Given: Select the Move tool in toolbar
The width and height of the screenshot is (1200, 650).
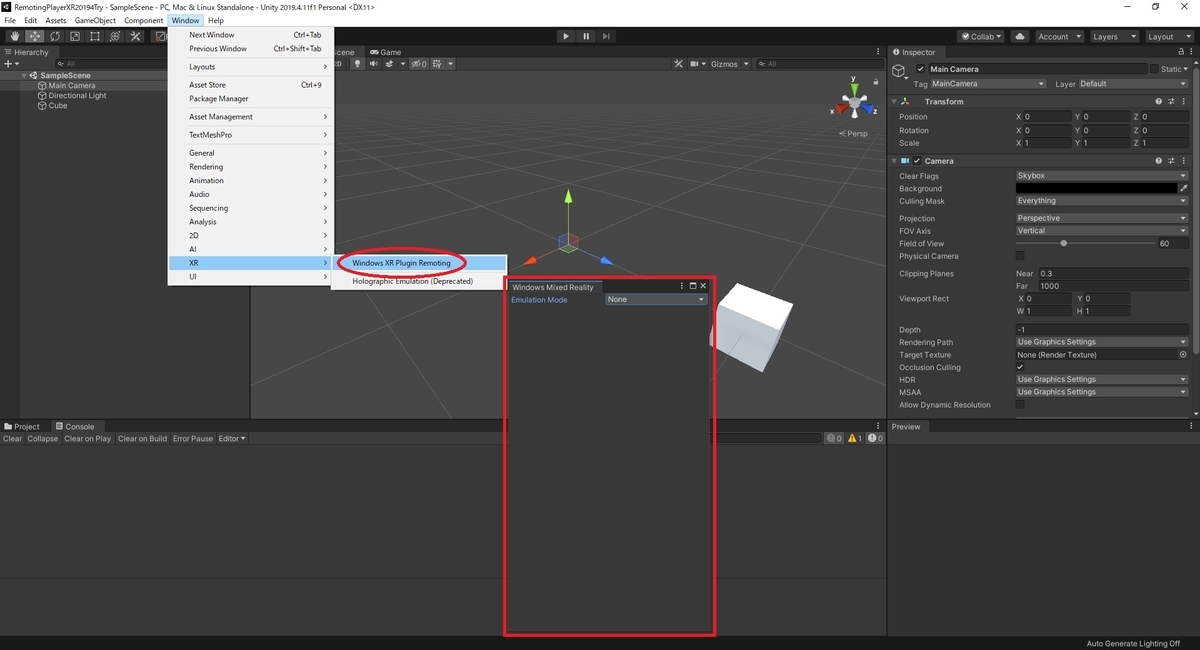Looking at the screenshot, I should point(35,36).
